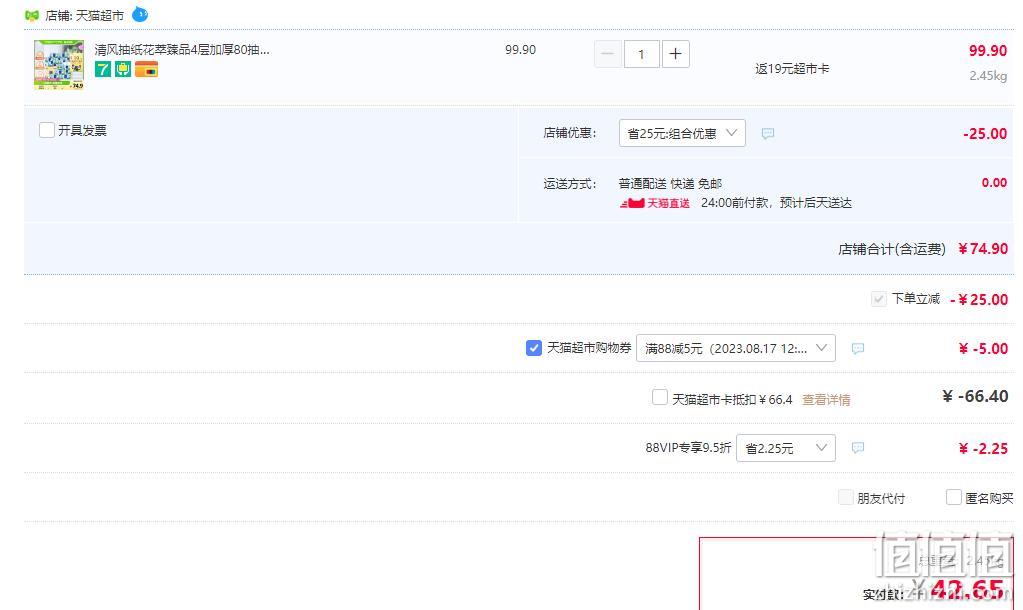
Task: Check the 朋友代付 option
Action: tap(846, 498)
